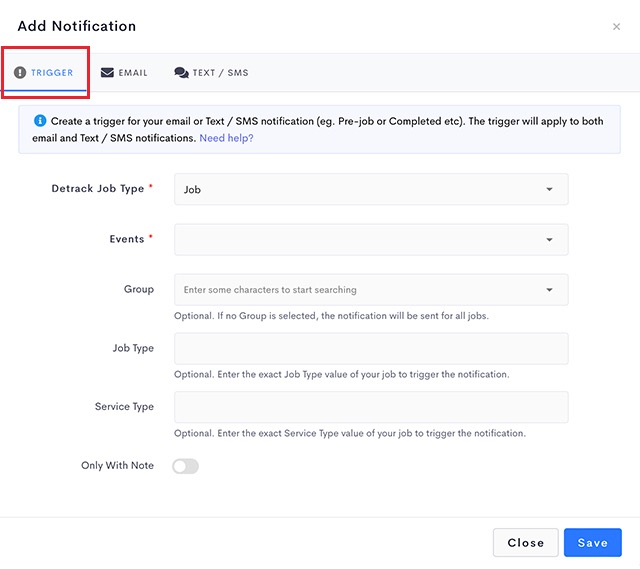Close the Add Notification dialog with X
The height and width of the screenshot is (569, 640).
[616, 27]
